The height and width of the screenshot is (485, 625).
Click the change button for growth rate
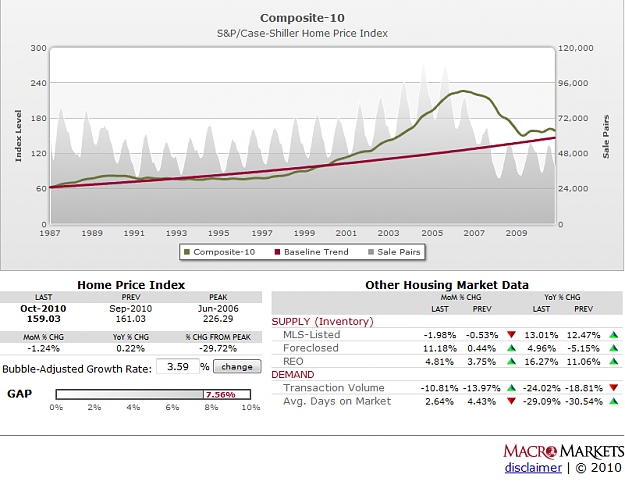pyautogui.click(x=237, y=366)
